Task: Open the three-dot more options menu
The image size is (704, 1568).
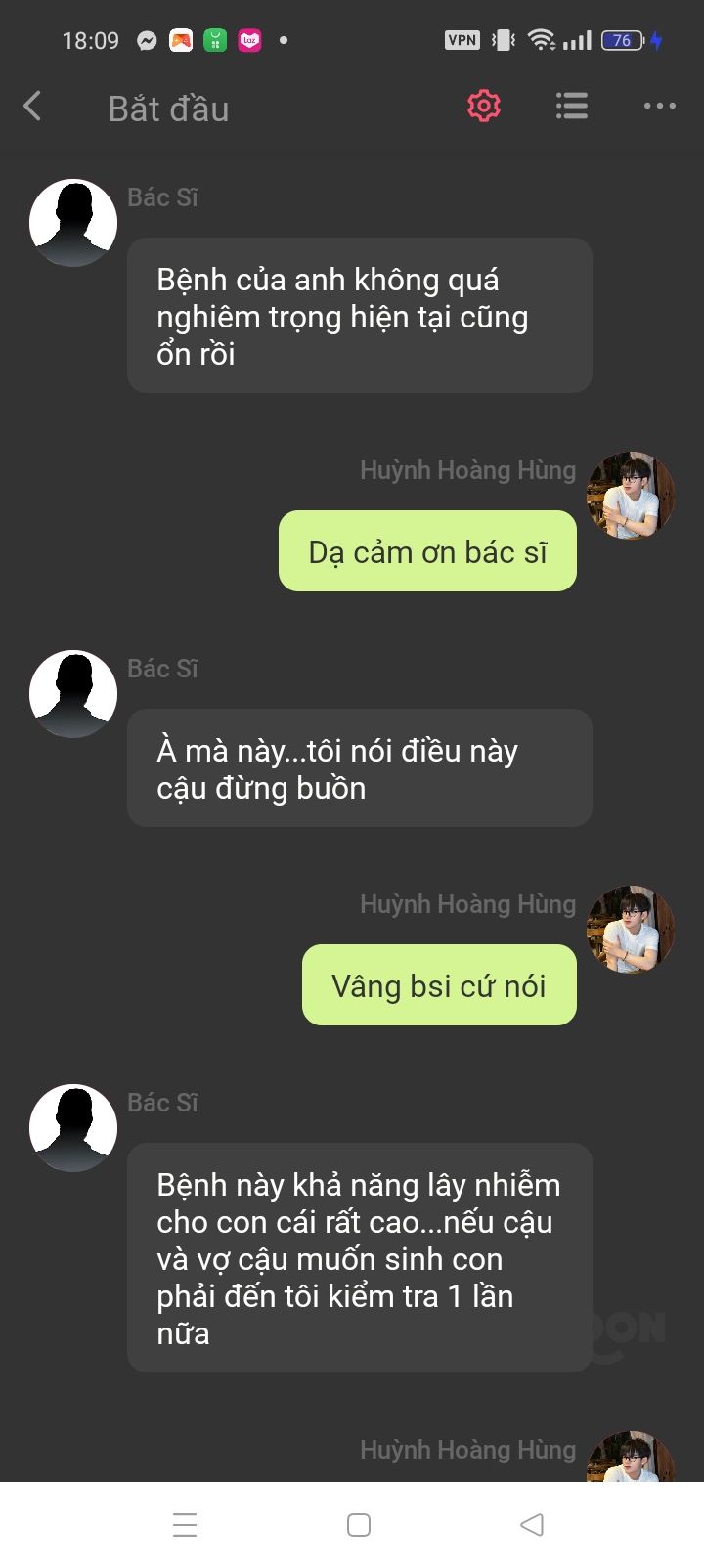Action: coord(660,106)
